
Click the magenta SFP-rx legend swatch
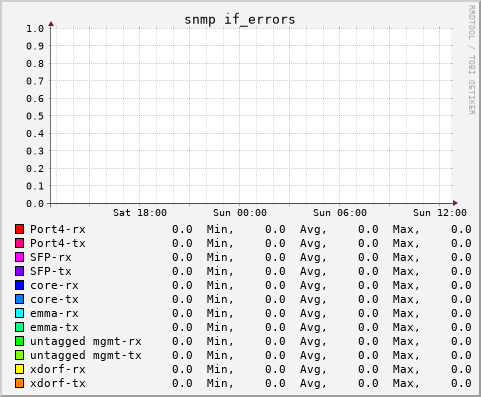click(x=19, y=257)
